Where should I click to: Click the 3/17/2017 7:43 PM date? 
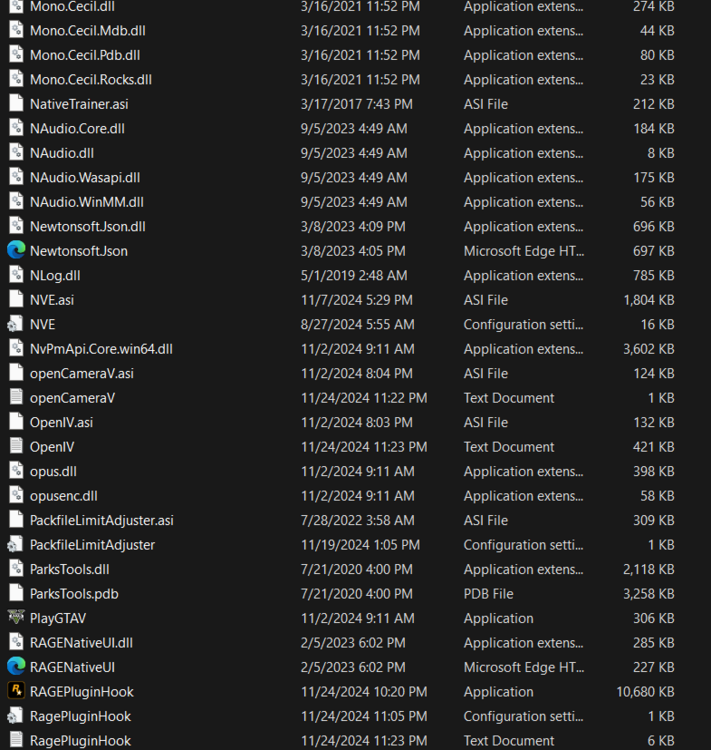tap(356, 104)
